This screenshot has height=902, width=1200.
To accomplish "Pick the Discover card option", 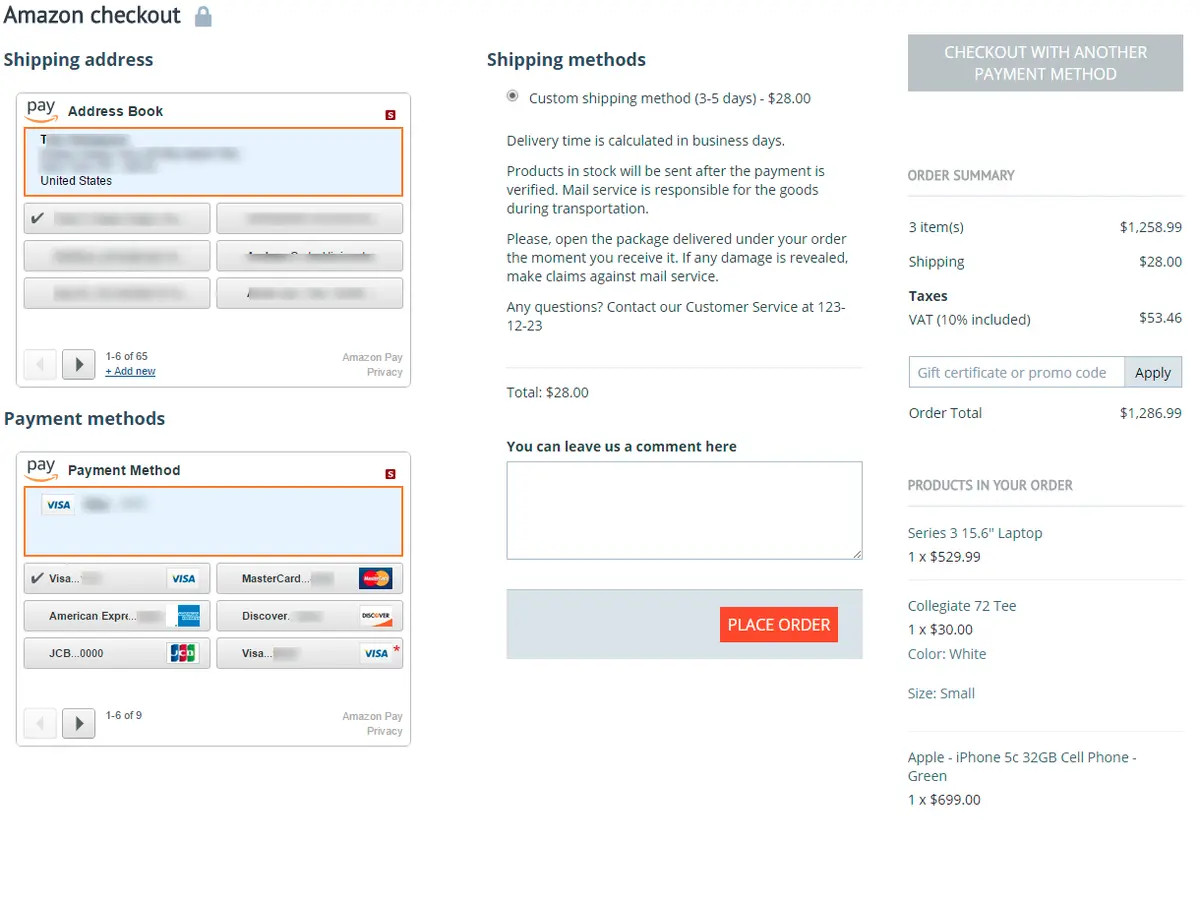I will click(x=309, y=616).
